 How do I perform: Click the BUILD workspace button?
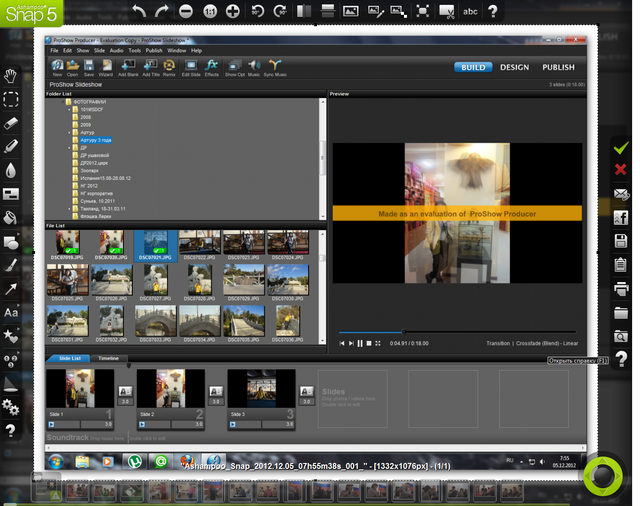coord(473,67)
